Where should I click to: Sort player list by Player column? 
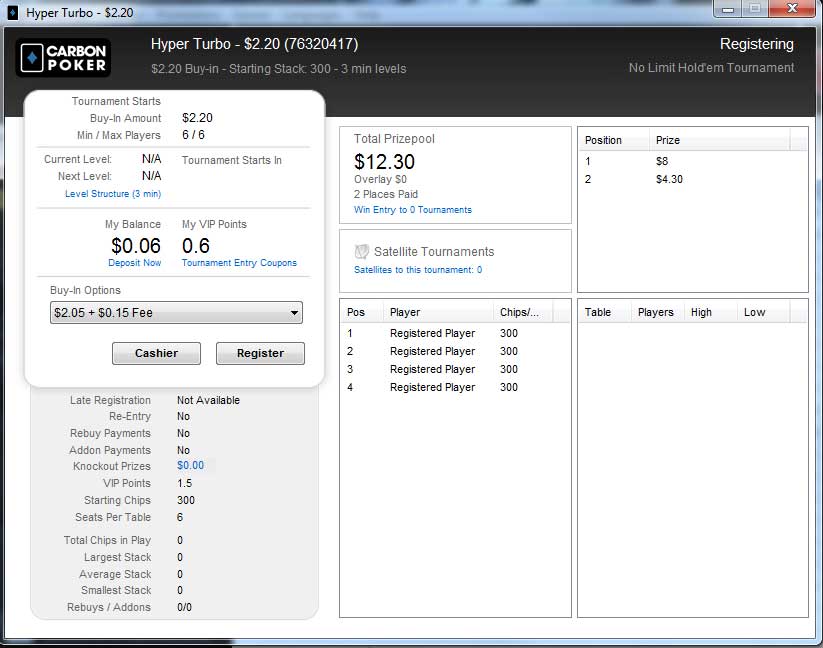click(439, 312)
